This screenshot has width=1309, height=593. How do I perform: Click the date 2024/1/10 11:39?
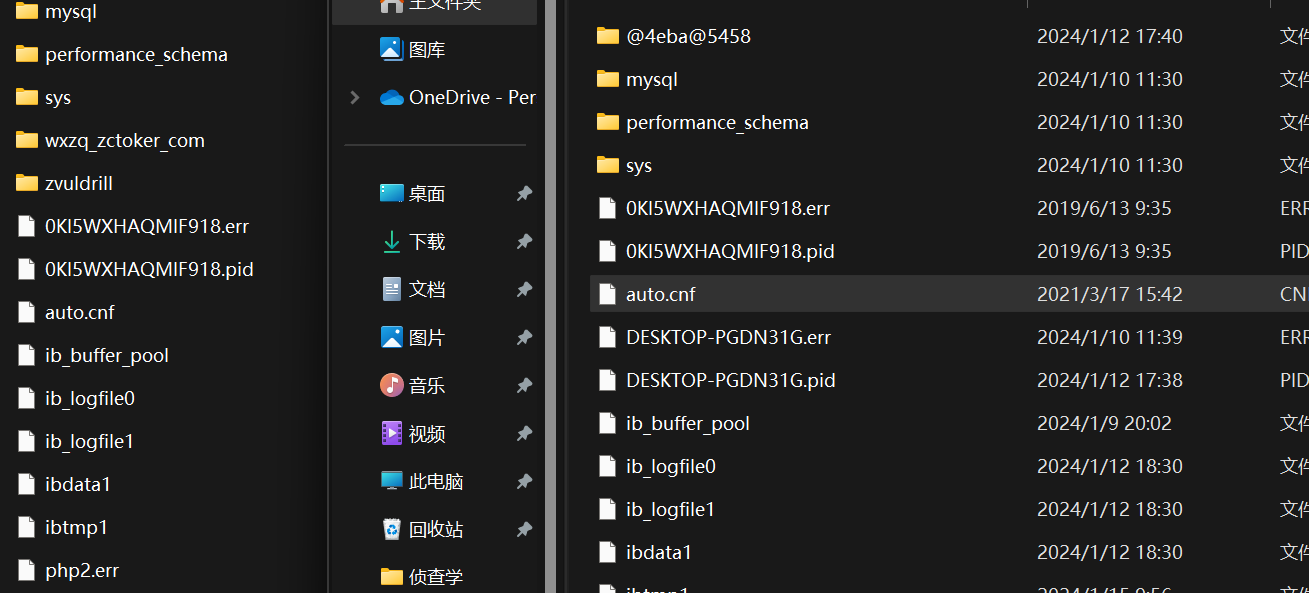1110,337
